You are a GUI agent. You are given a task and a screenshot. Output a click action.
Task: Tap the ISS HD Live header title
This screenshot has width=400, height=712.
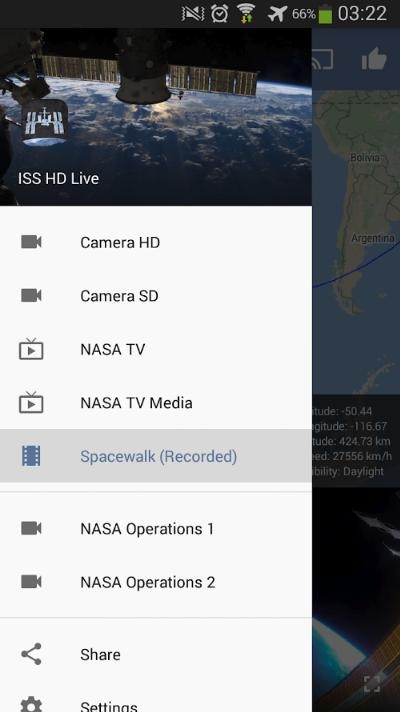pyautogui.click(x=58, y=178)
